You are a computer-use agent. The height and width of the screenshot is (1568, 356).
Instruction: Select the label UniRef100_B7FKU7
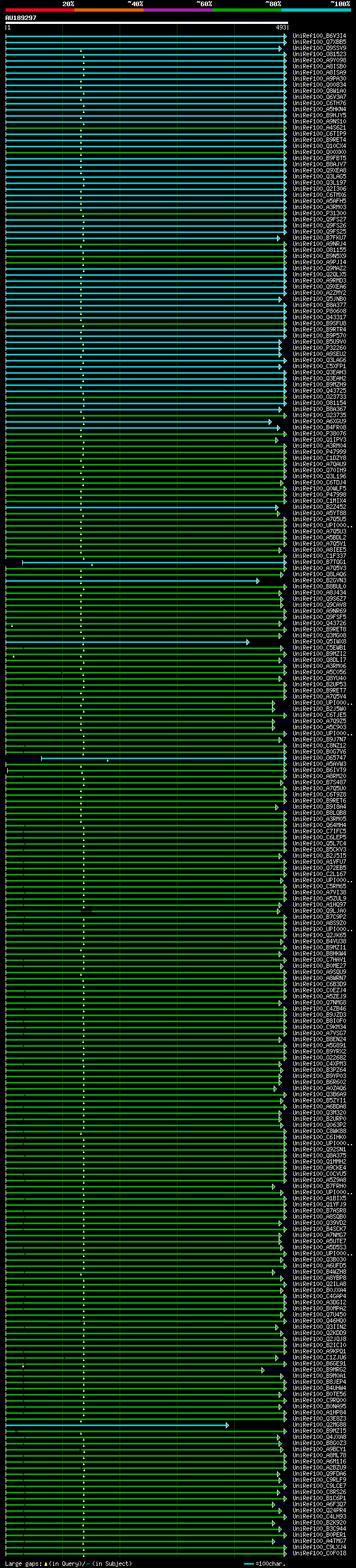click(319, 238)
